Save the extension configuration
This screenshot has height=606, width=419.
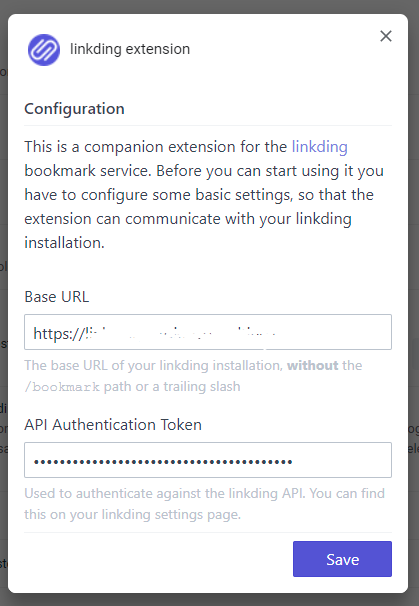342,559
